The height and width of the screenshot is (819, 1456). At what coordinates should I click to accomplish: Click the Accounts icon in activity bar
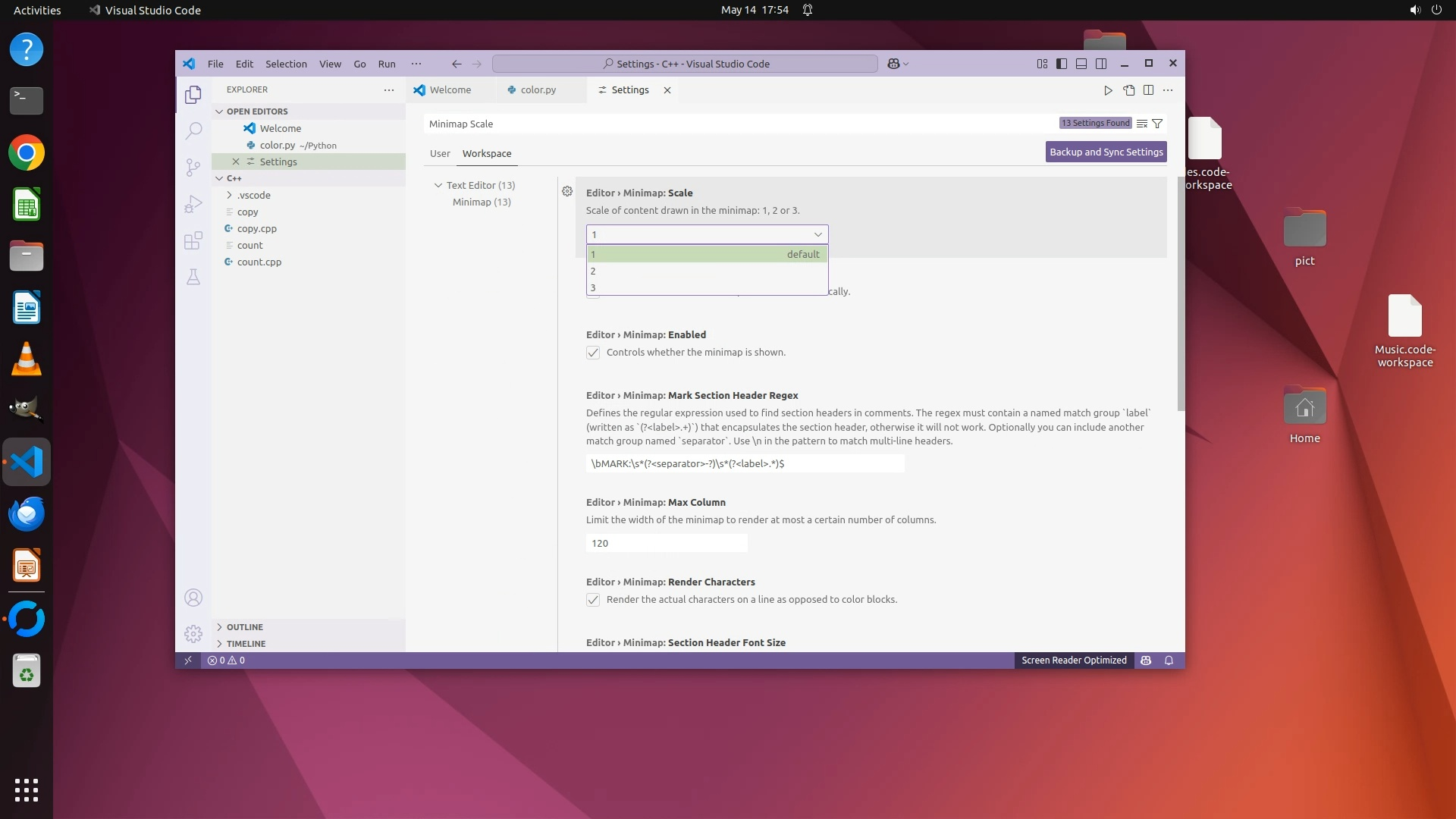click(x=193, y=598)
